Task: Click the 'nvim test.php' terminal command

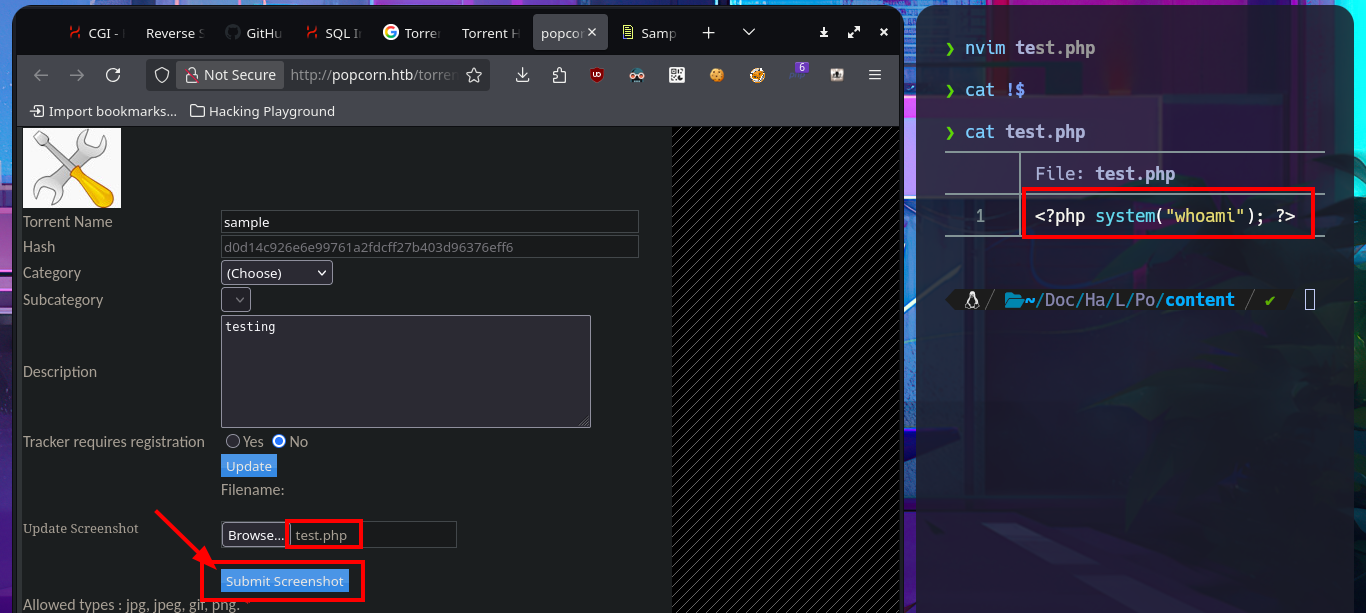Action: click(1030, 48)
